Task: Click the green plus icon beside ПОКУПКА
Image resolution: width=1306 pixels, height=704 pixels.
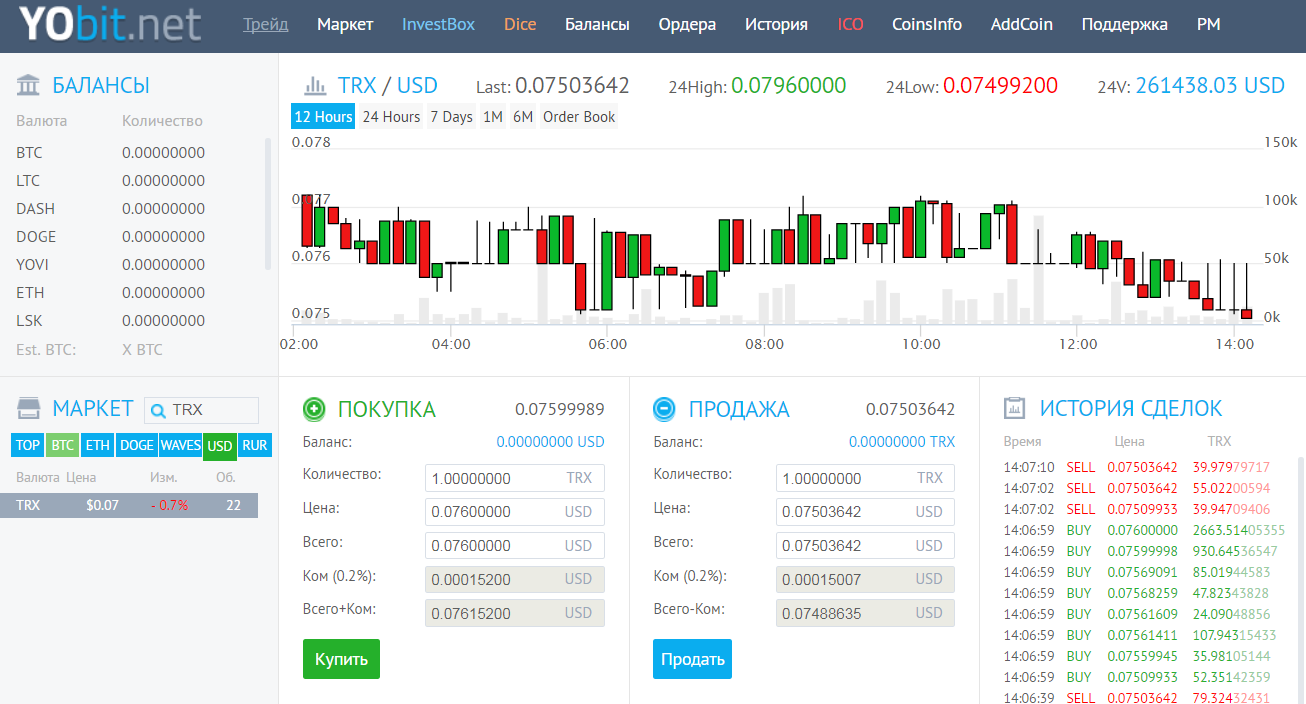Action: coord(315,409)
